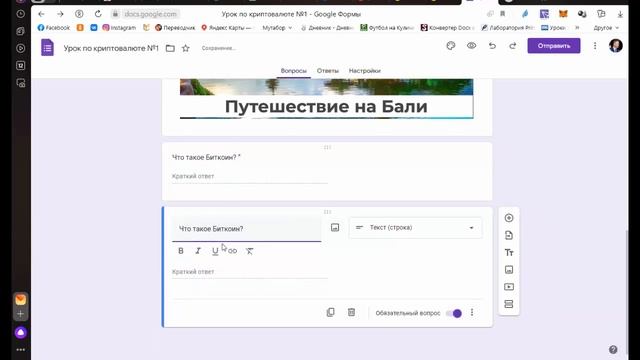Add a section from side toolbar
This screenshot has width=640, height=360.
click(x=509, y=304)
